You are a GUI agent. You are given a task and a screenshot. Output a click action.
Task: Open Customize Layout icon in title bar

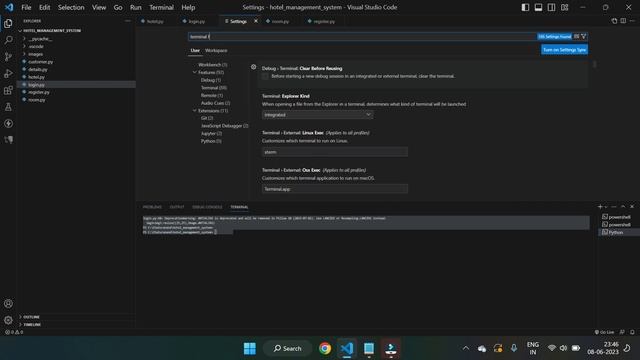tap(564, 7)
